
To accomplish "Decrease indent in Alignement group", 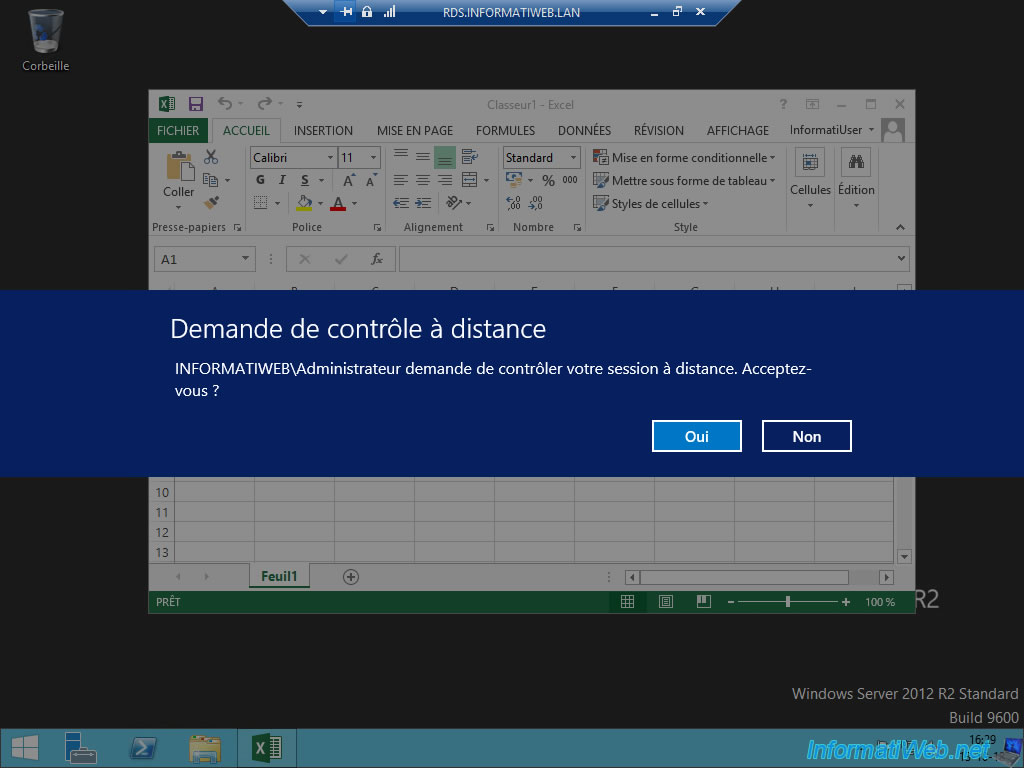I will [x=401, y=203].
